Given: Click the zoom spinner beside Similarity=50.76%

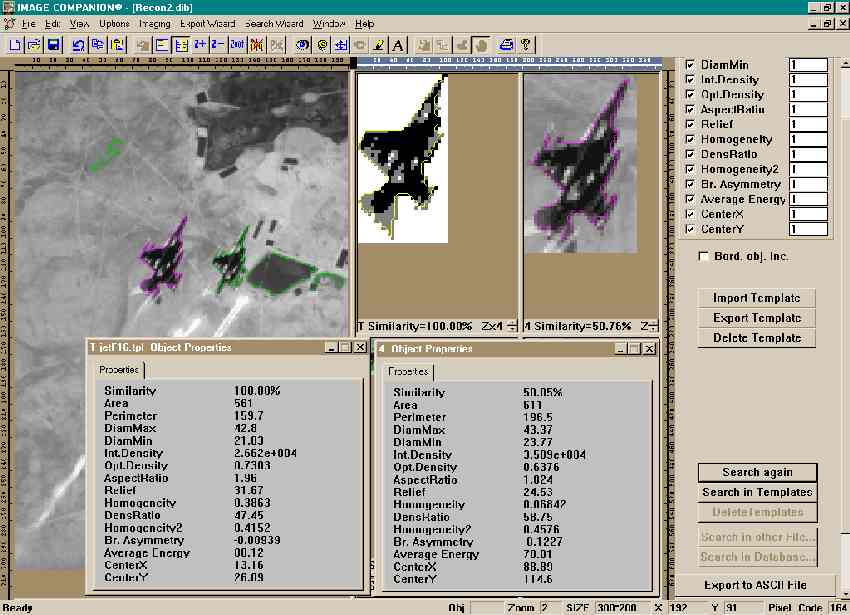Looking at the screenshot, I should click(654, 326).
